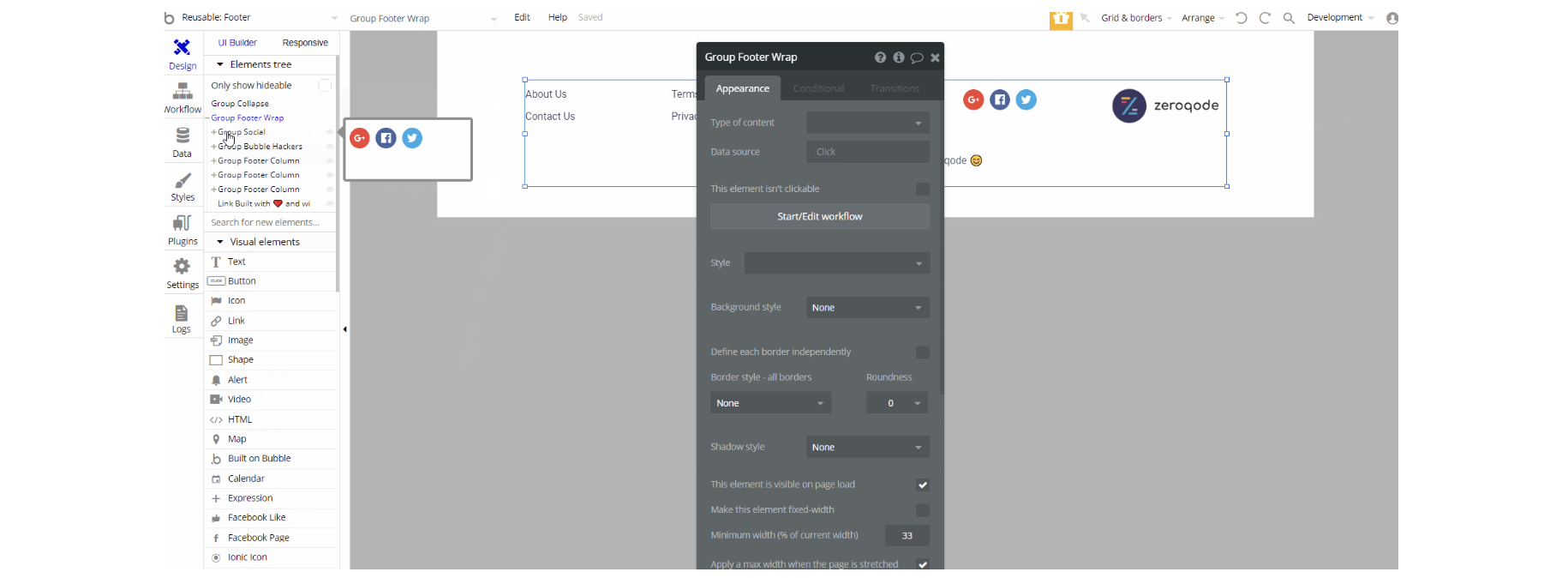
Task: Open the user account icon
Action: point(1392,18)
